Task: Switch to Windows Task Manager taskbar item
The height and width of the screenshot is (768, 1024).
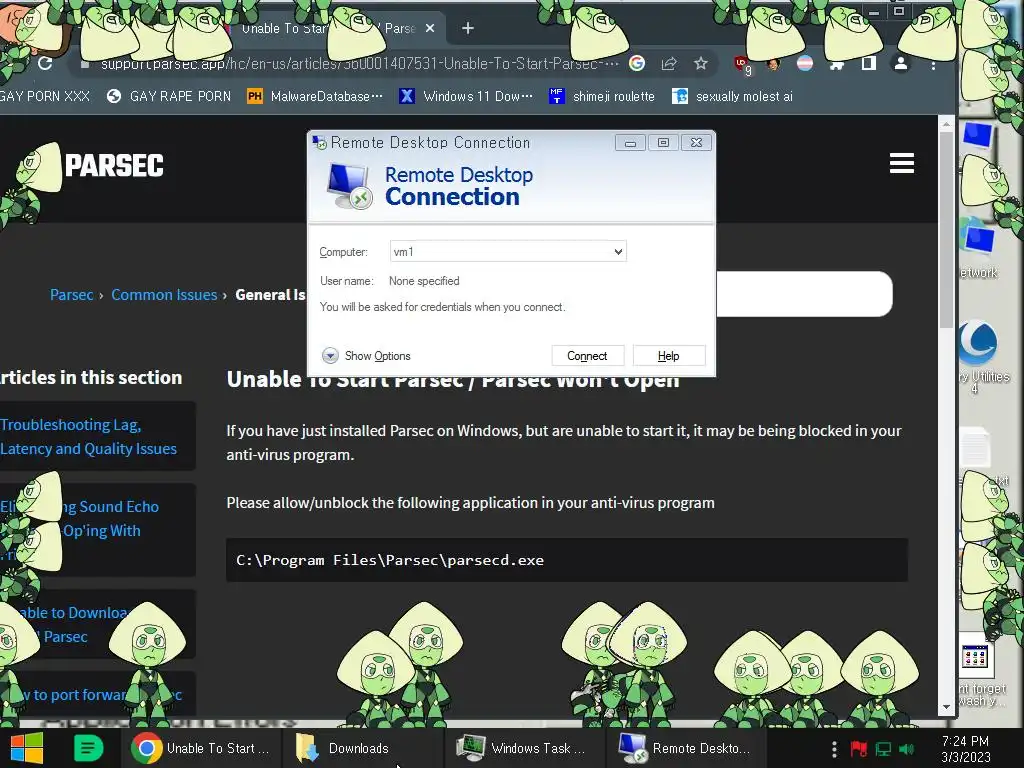Action: point(523,748)
